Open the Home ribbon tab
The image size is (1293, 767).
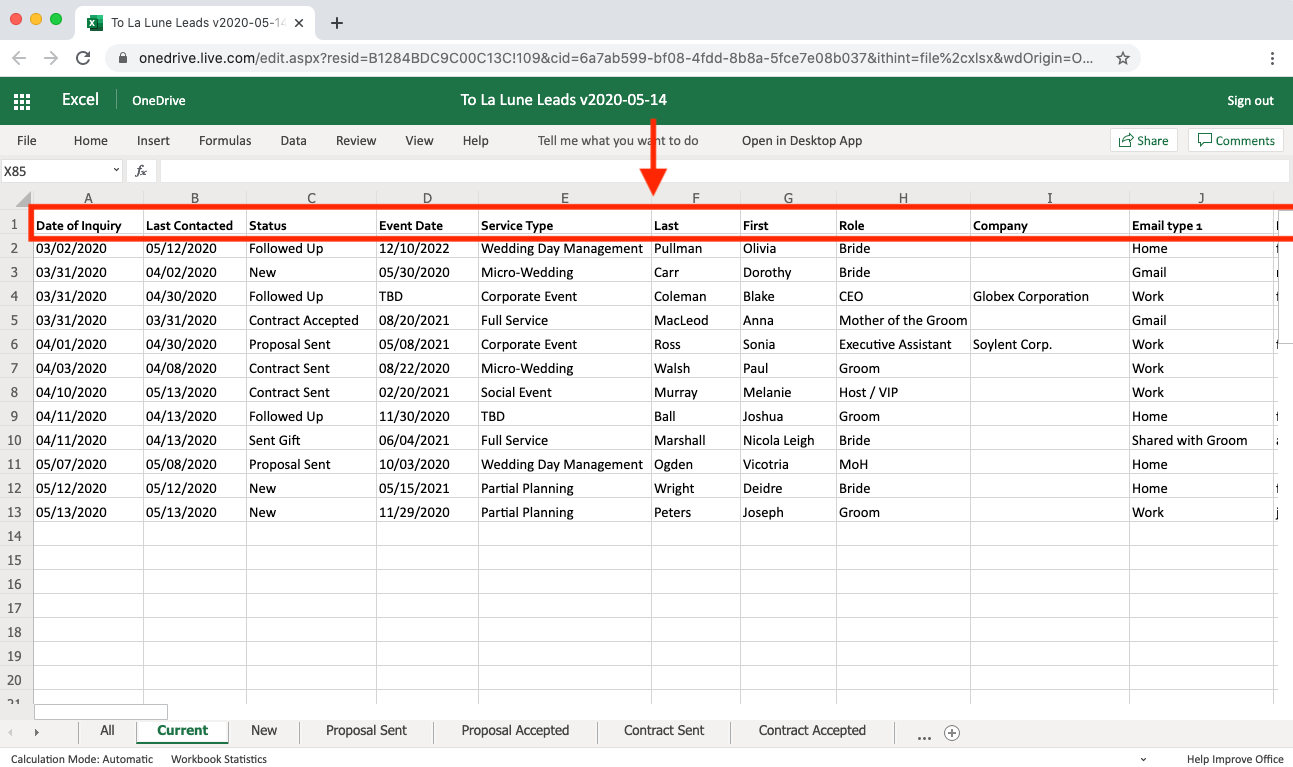point(91,141)
